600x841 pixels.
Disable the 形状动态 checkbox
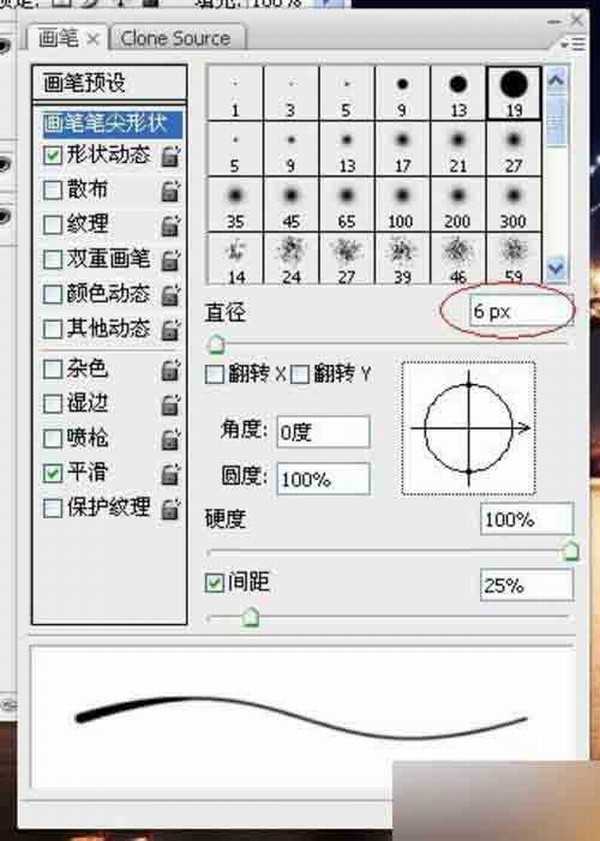tap(53, 156)
